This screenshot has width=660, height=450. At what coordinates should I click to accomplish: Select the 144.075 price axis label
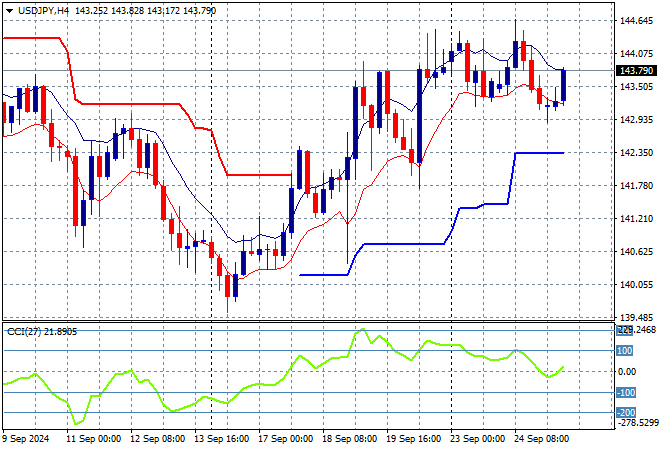point(636,53)
